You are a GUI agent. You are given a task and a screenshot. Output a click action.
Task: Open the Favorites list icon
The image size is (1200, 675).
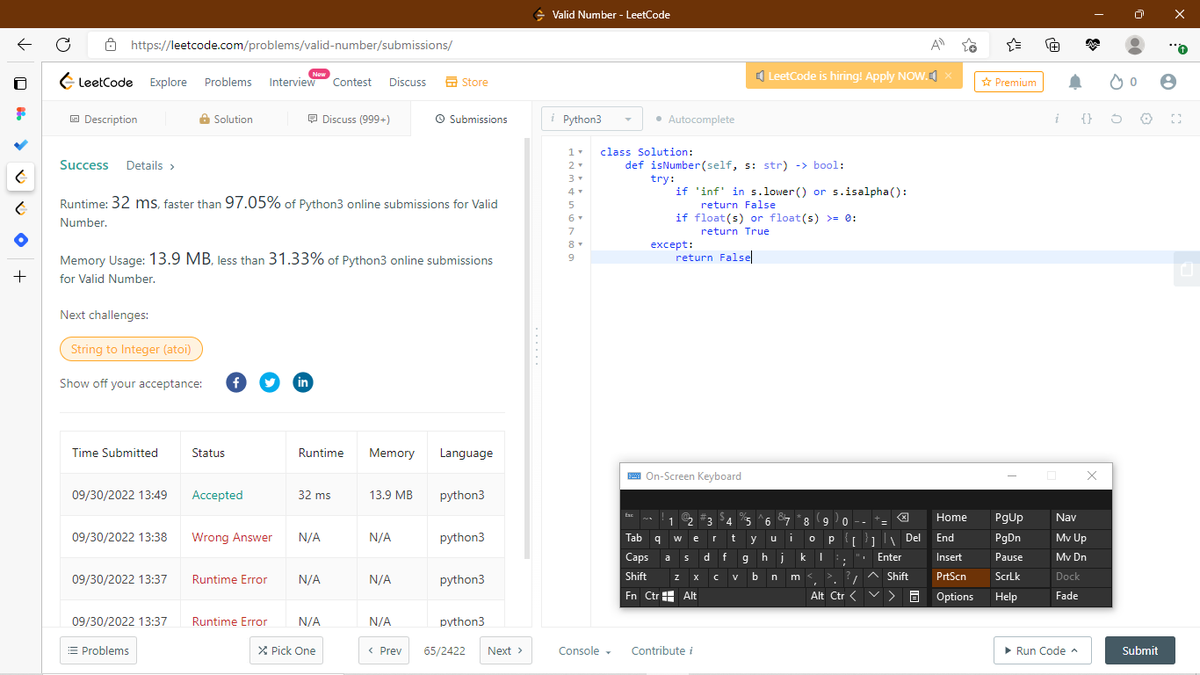pos(1012,45)
